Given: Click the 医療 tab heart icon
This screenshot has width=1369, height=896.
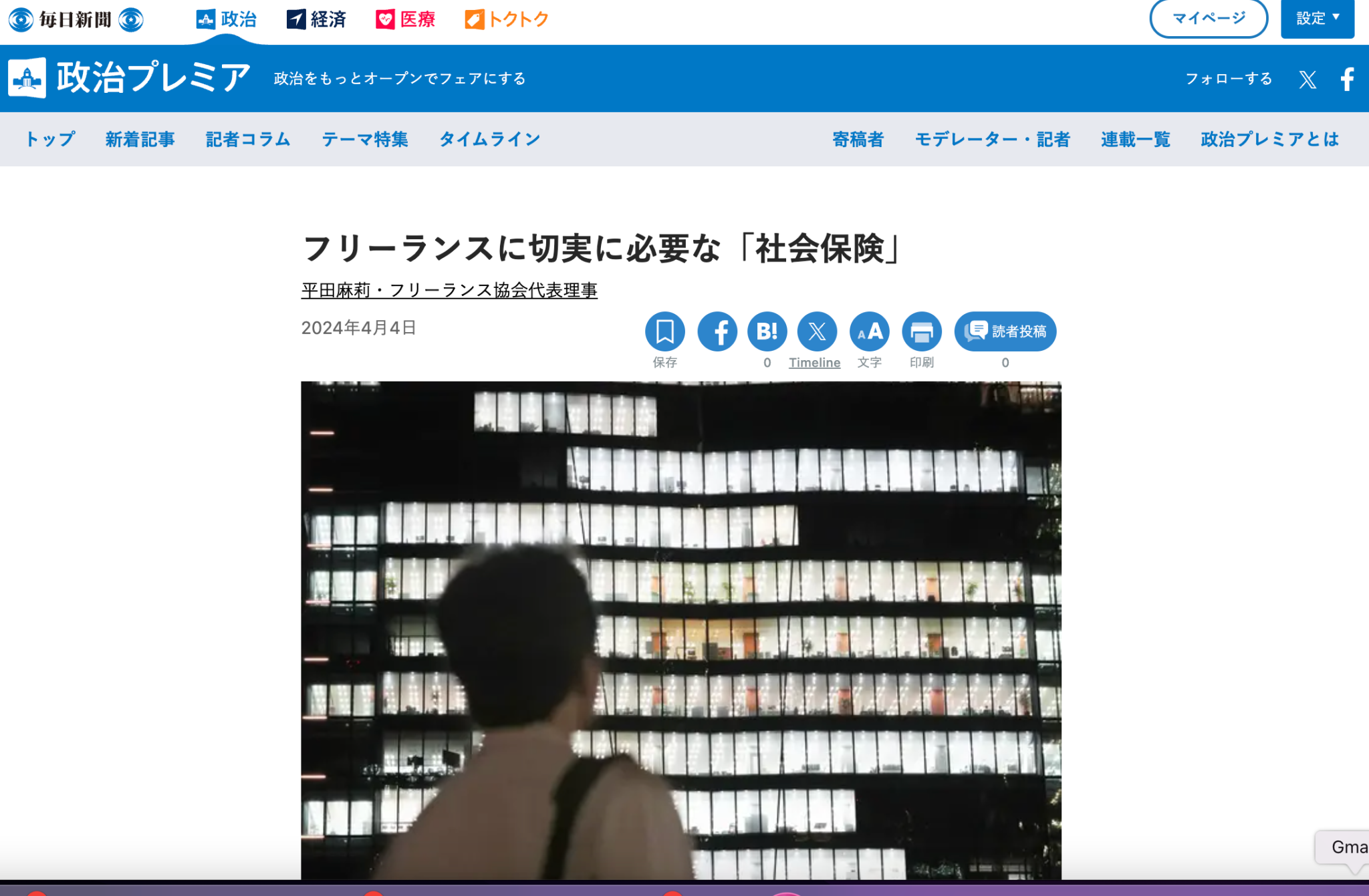Looking at the screenshot, I should point(385,19).
